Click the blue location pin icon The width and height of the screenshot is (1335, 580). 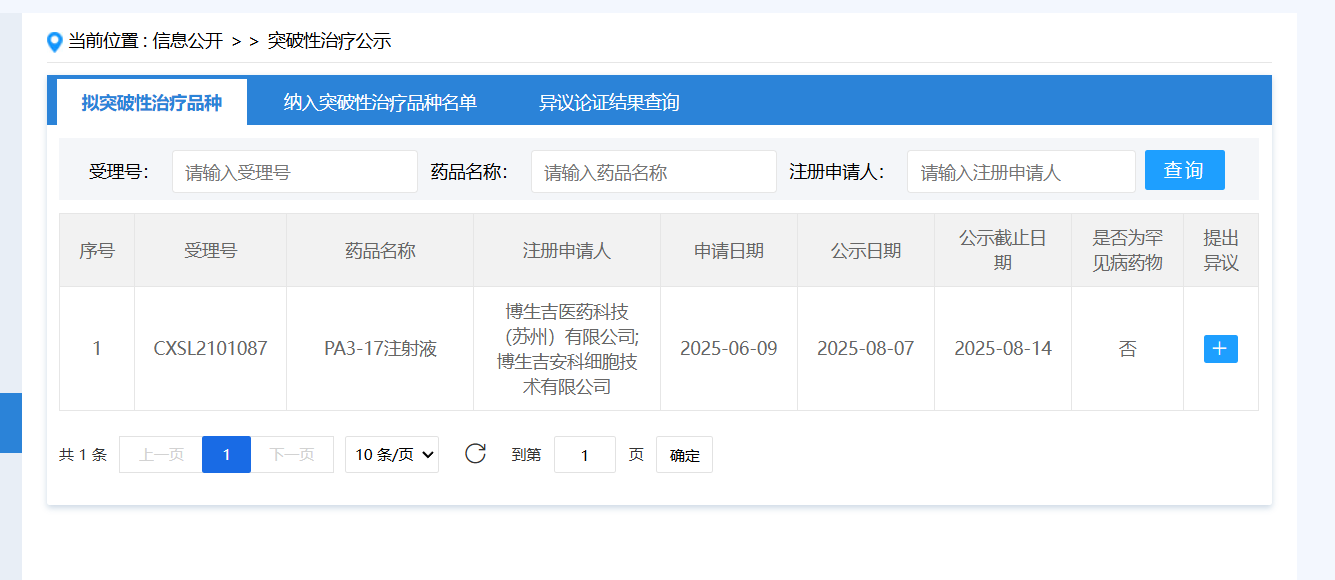(55, 42)
